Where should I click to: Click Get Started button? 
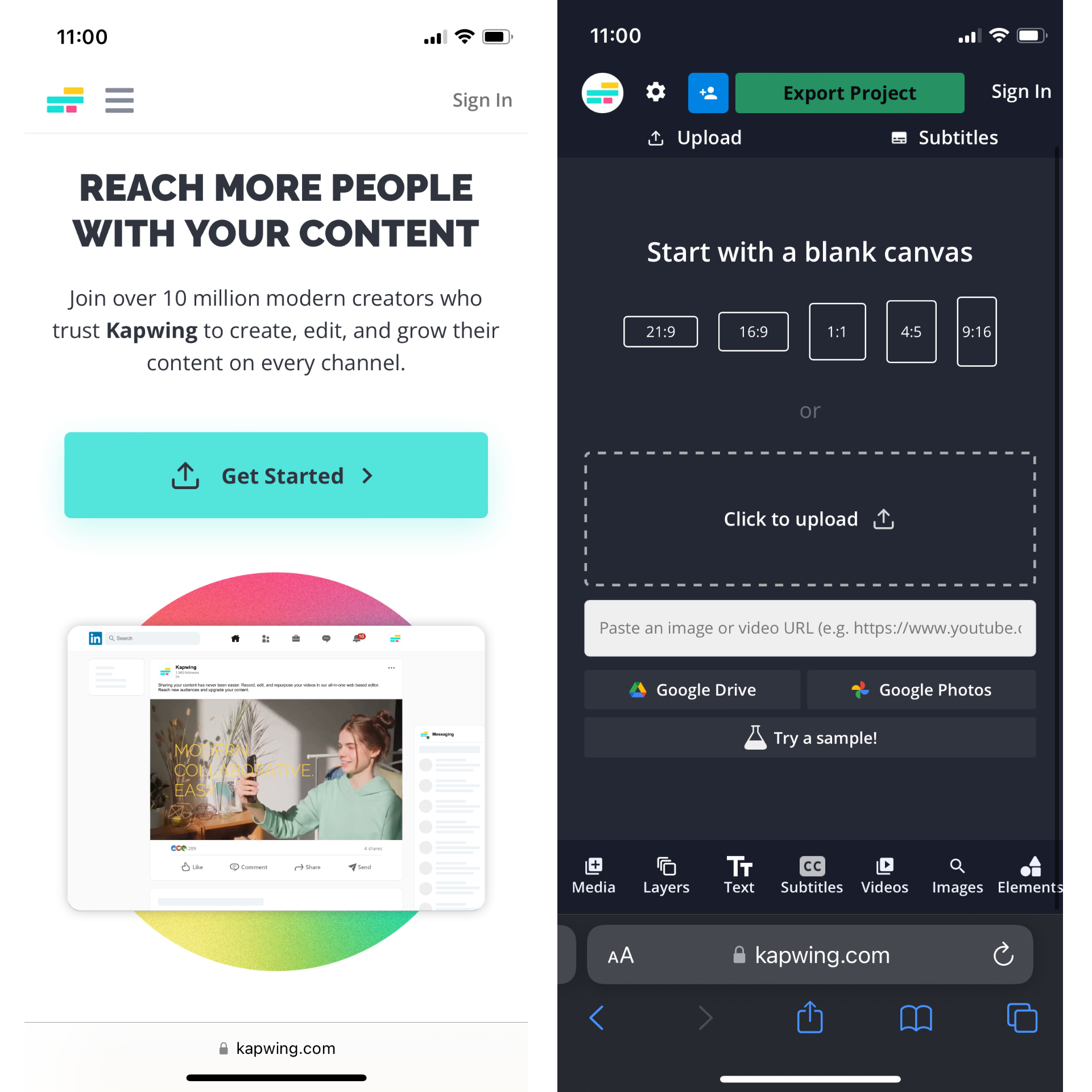(276, 475)
